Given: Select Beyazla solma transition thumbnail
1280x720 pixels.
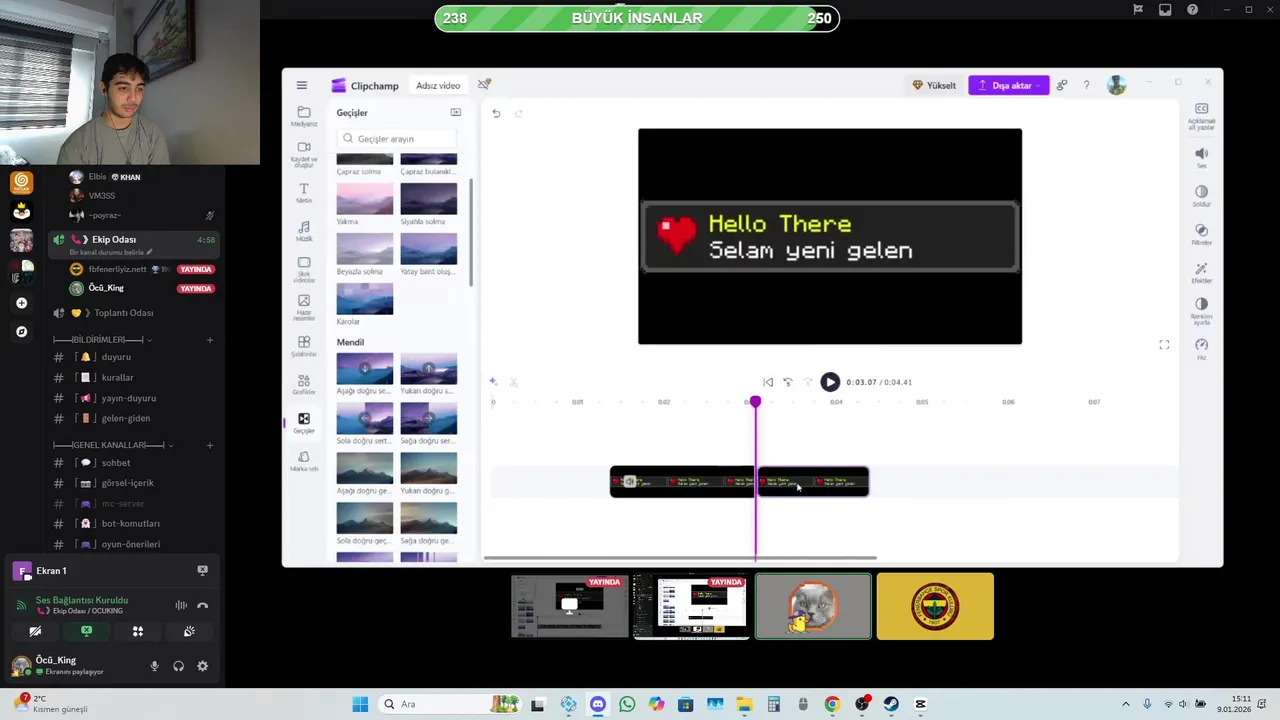Looking at the screenshot, I should click(365, 248).
